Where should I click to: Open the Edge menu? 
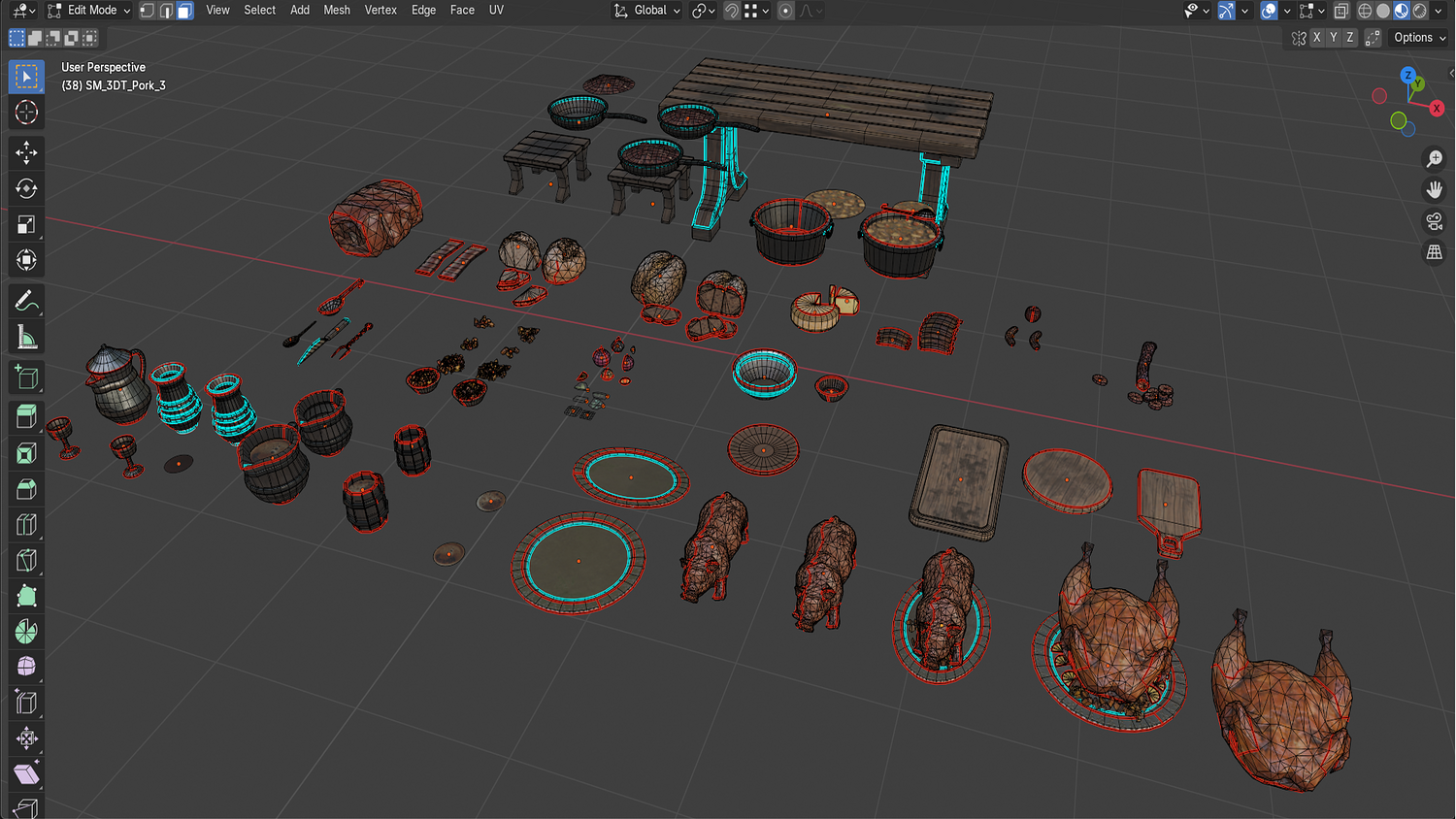point(423,11)
